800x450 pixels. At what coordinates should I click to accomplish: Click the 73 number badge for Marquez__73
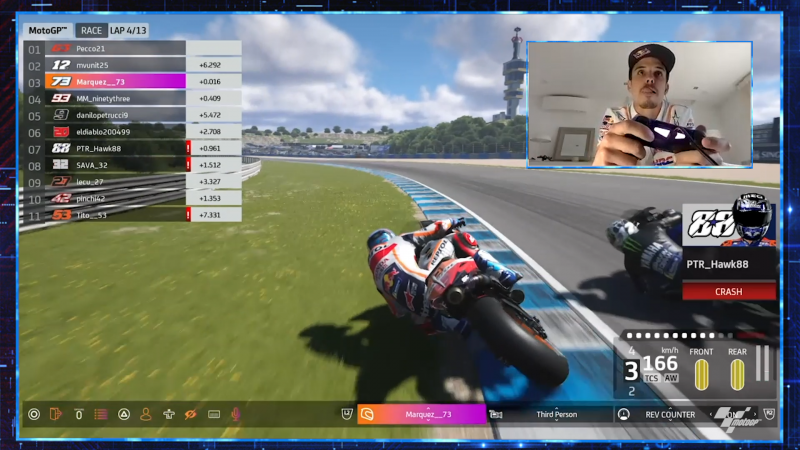click(61, 82)
